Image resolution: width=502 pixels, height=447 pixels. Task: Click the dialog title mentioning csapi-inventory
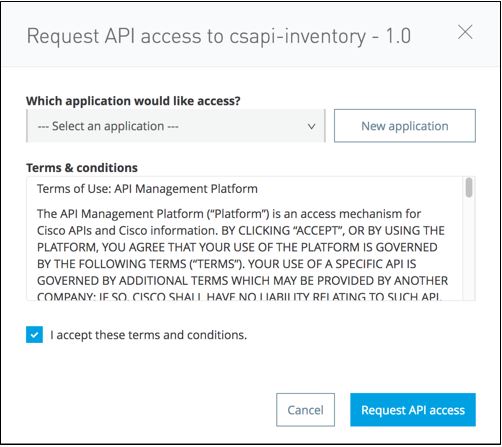point(219,36)
